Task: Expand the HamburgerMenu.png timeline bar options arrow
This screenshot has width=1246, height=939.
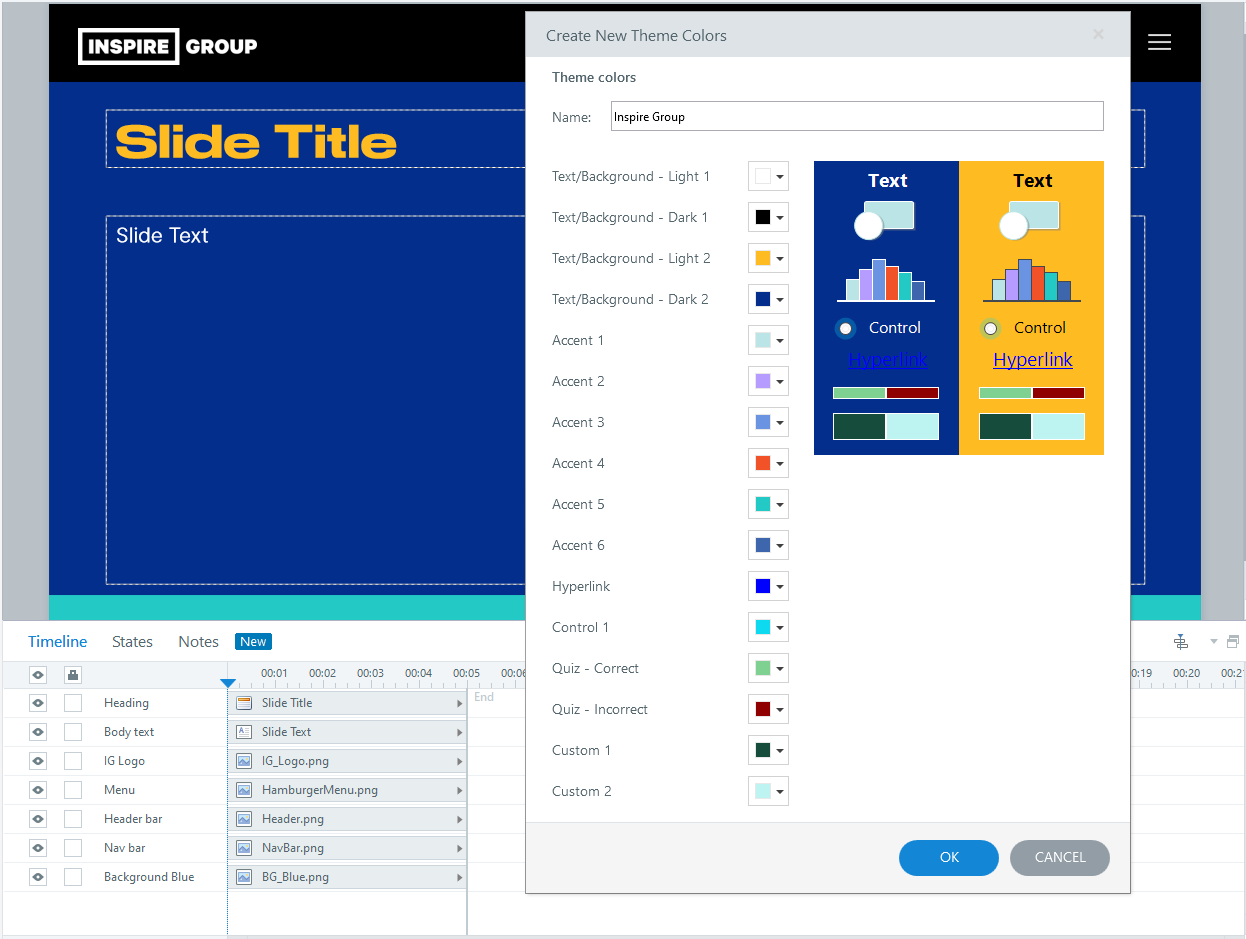Action: (x=459, y=789)
